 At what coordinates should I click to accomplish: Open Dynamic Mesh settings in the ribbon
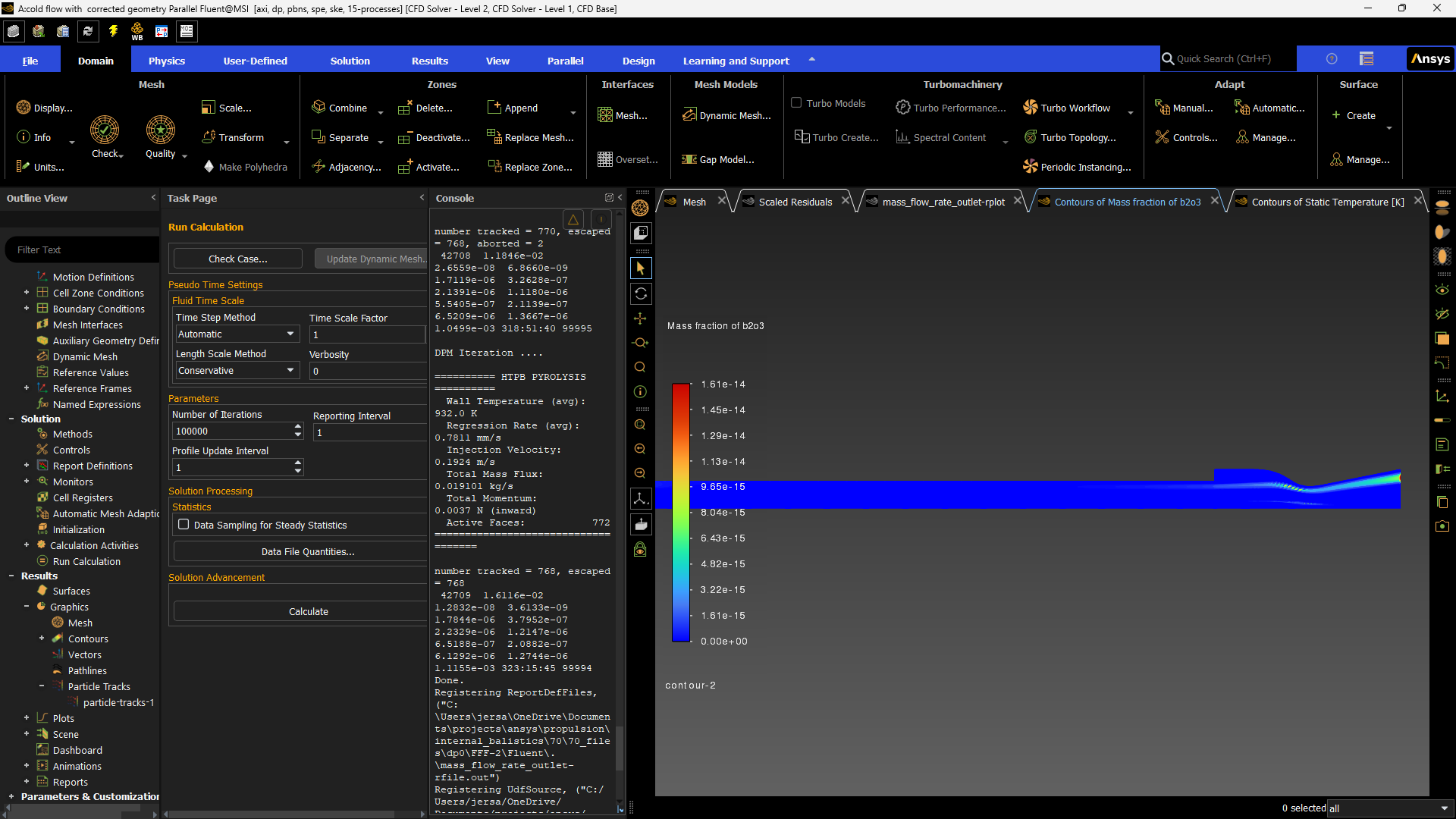726,115
